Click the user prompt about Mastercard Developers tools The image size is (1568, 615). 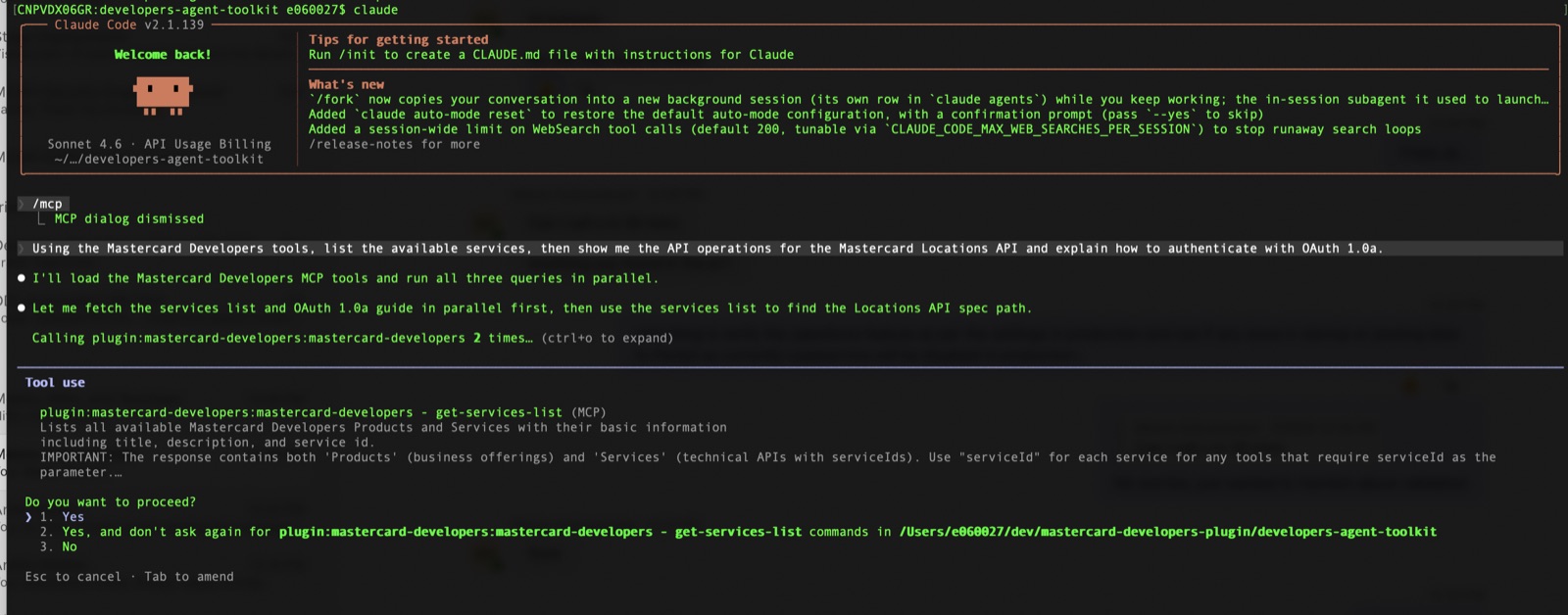coord(707,249)
